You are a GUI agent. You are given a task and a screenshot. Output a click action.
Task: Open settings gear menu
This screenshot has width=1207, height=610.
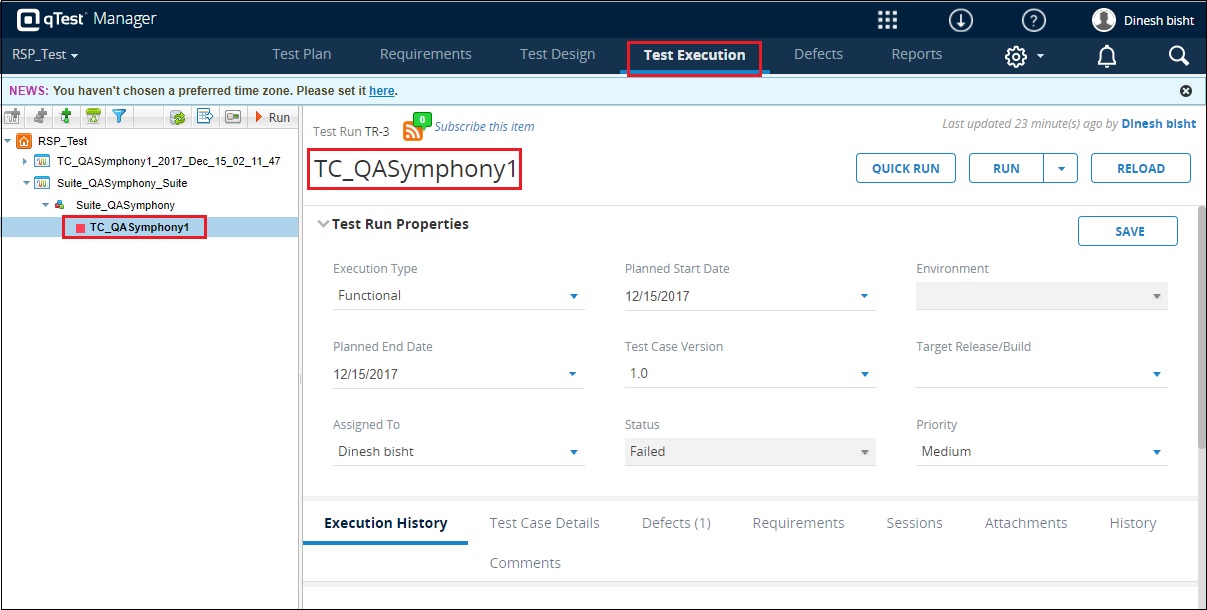tap(1024, 56)
